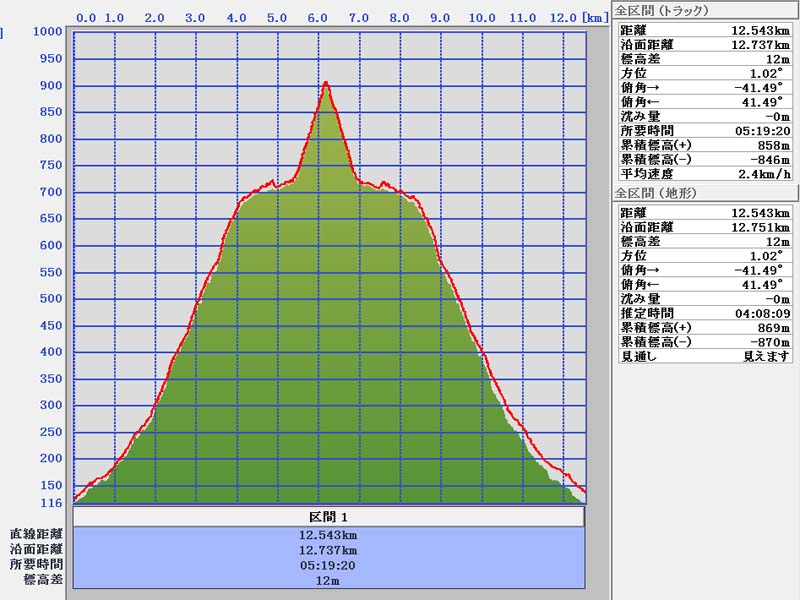This screenshot has height=600, width=800.
Task: Select 沿面距離 12.751km in terrain panel
Action: pos(705,227)
